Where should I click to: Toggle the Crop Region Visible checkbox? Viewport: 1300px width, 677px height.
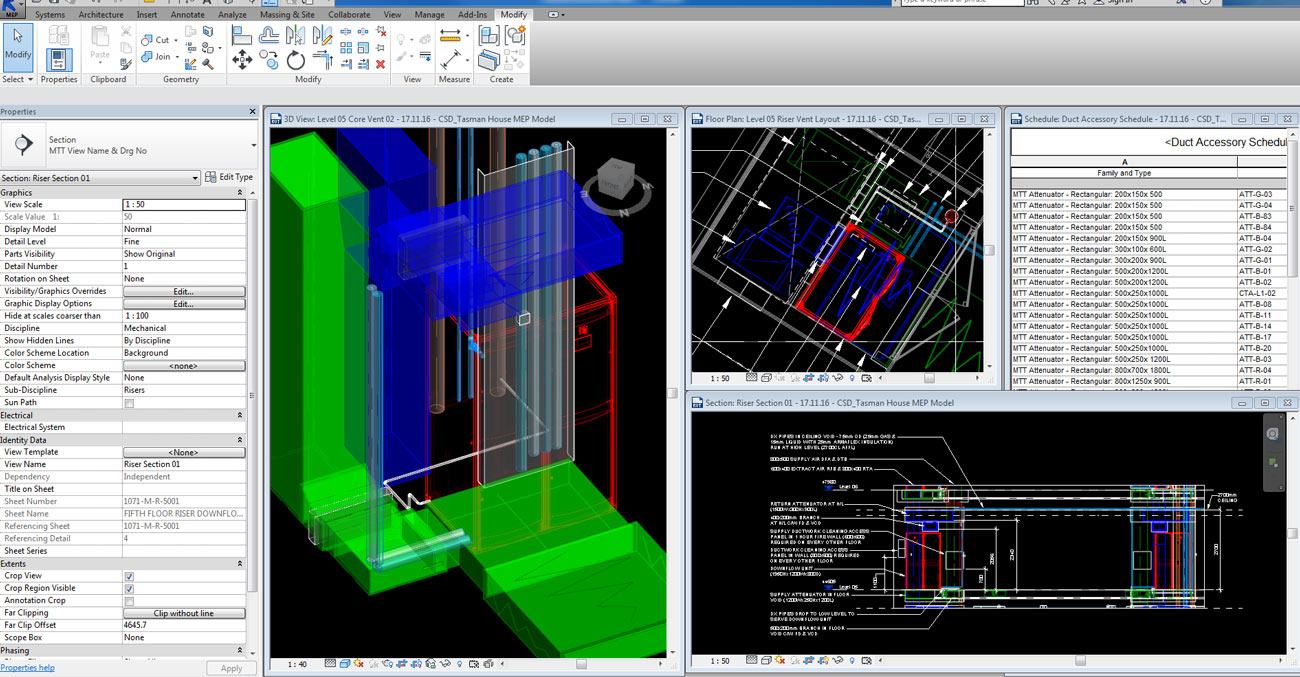129,589
